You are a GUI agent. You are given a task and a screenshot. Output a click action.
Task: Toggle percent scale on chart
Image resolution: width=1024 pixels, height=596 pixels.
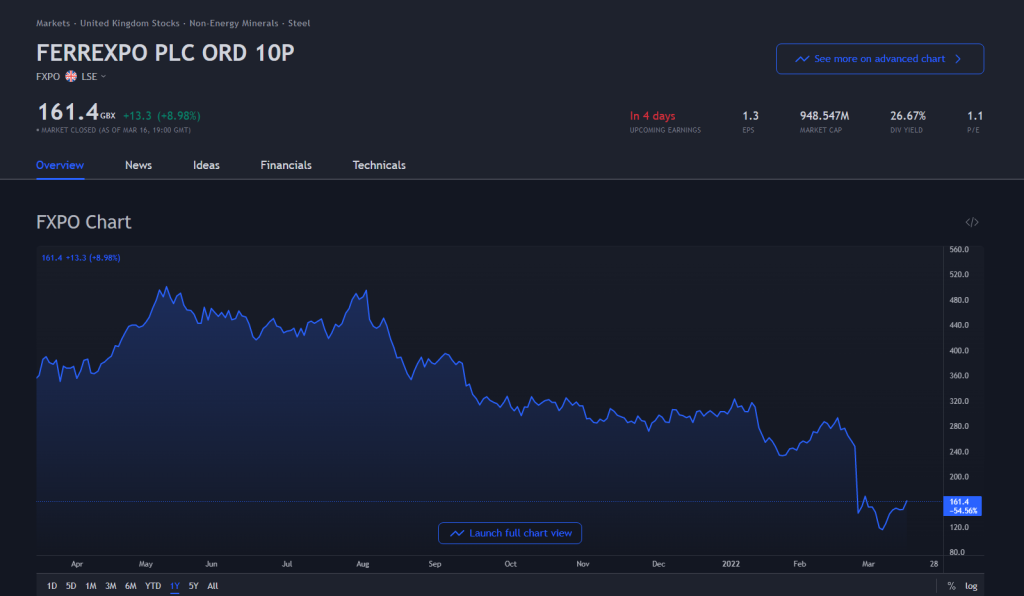(x=952, y=586)
